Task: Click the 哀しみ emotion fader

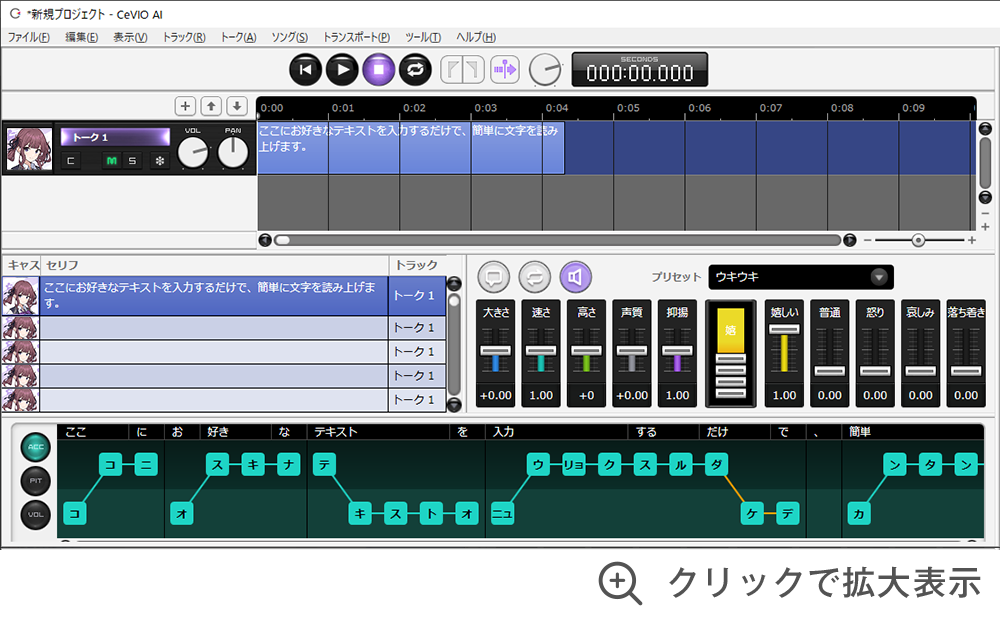Action: (920, 371)
